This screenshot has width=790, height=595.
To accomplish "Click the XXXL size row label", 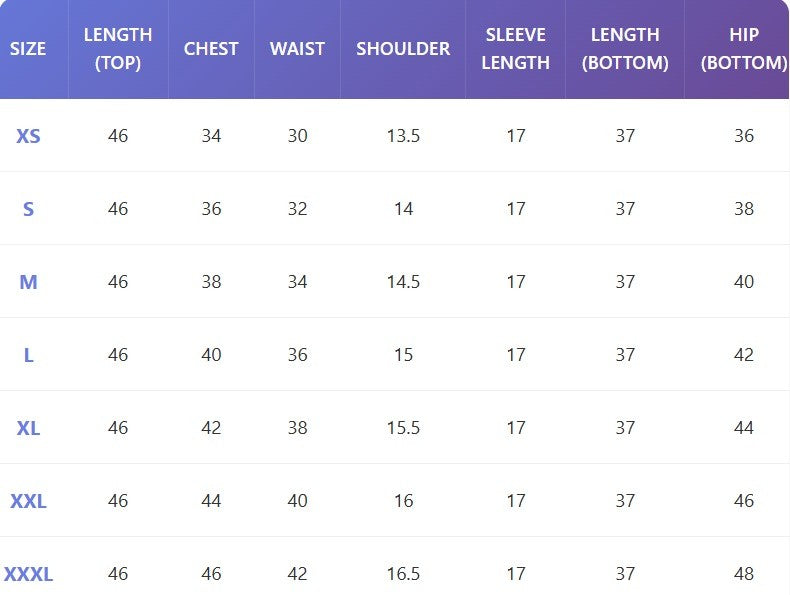I will [x=28, y=574].
